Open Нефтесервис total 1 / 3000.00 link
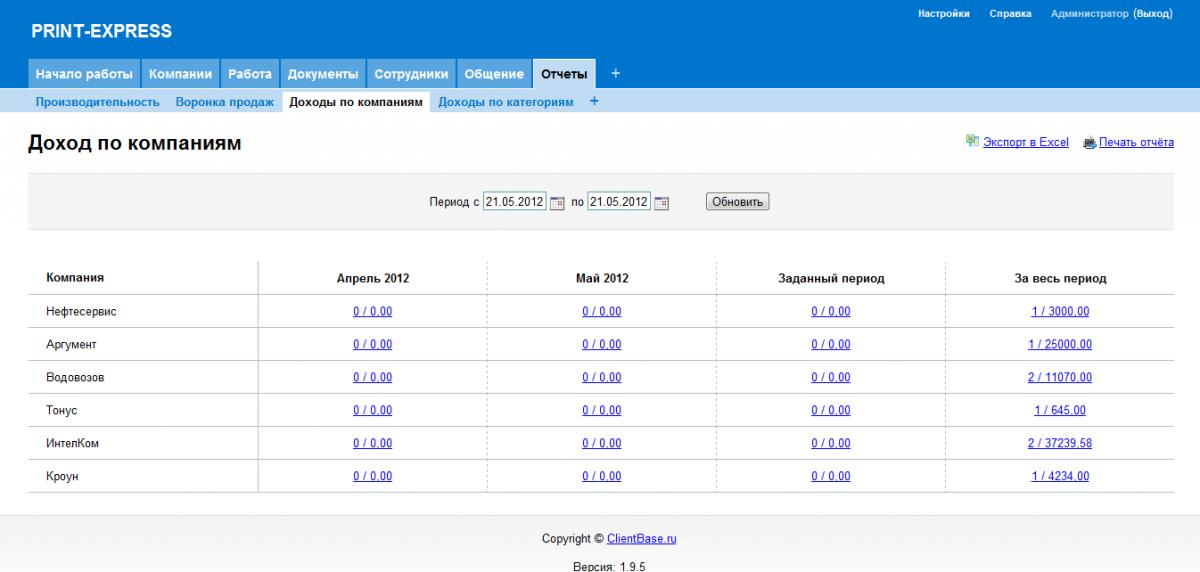The width and height of the screenshot is (1200, 572). (x=1060, y=312)
